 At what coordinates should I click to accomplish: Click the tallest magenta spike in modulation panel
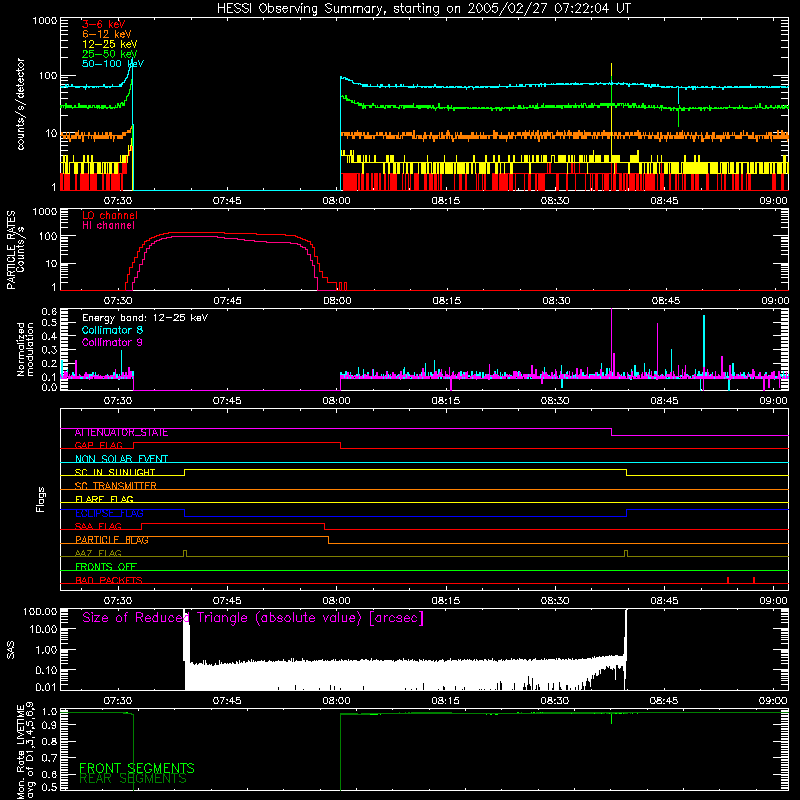[x=611, y=342]
